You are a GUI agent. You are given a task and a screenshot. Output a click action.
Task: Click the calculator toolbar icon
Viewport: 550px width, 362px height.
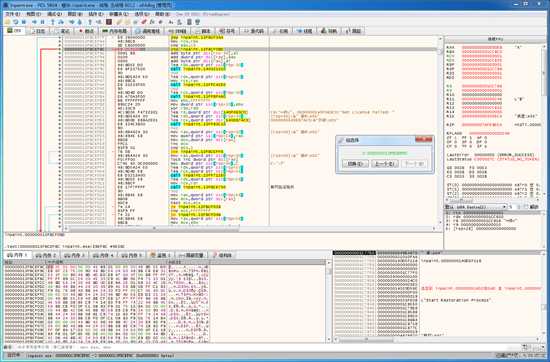(189, 22)
